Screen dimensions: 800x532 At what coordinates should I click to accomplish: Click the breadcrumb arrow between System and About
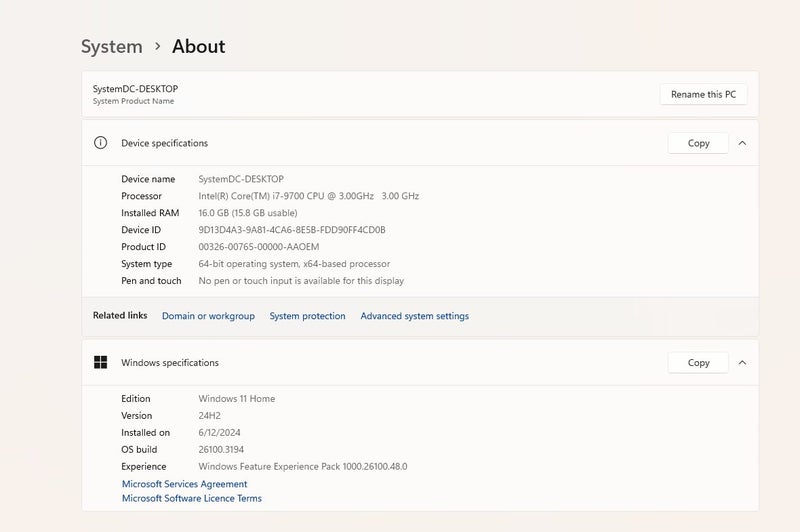coord(157,47)
